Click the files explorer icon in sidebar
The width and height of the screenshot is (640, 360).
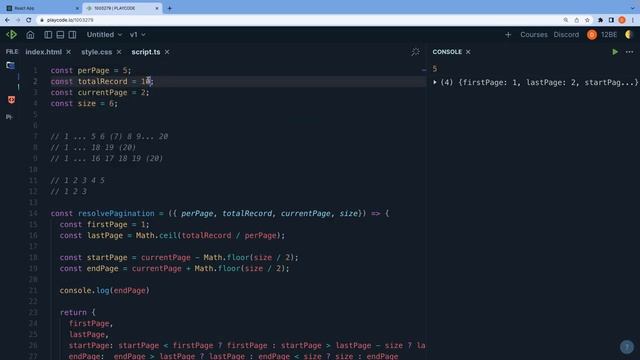click(x=11, y=65)
